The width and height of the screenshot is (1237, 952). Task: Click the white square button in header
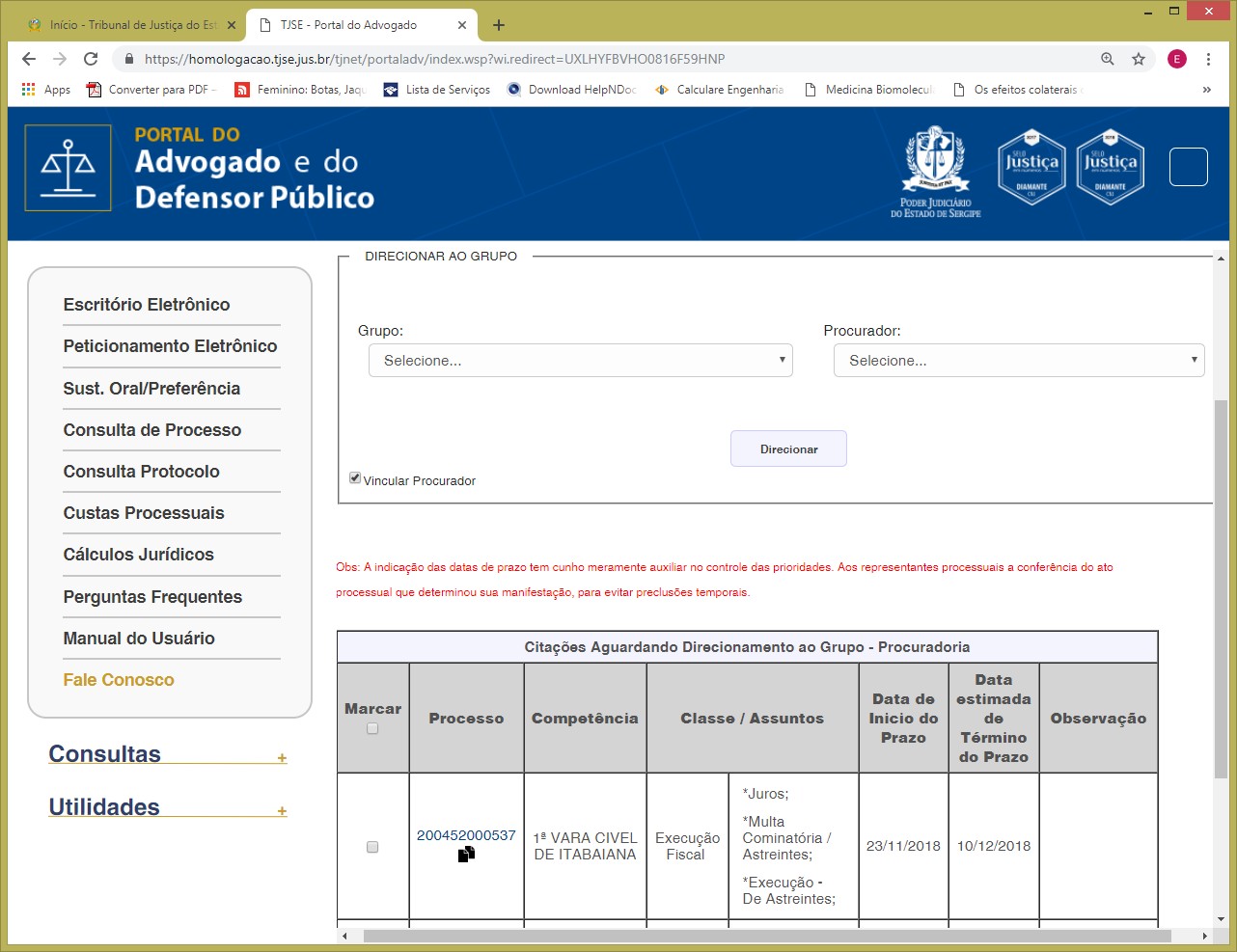click(x=1188, y=167)
